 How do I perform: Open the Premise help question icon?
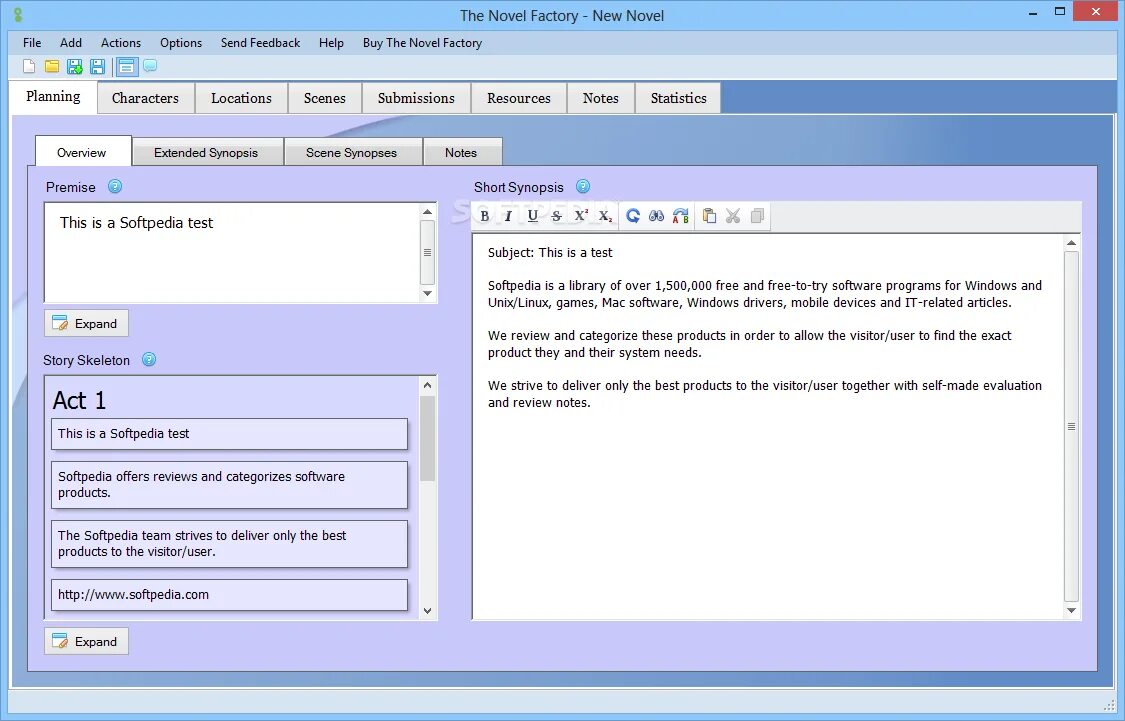click(x=115, y=187)
